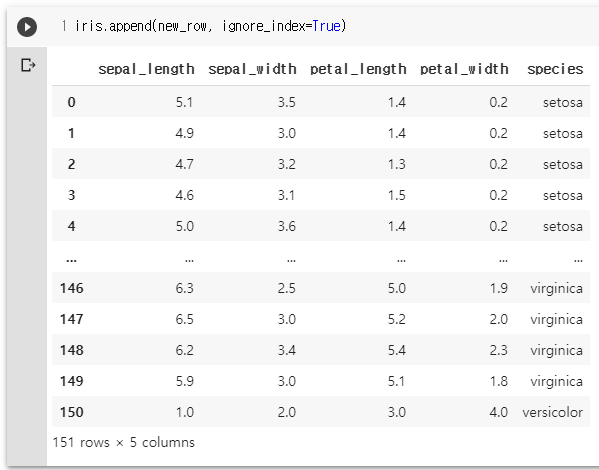Click the versicolor cell in last row
This screenshot has width=599, height=470.
click(552, 412)
